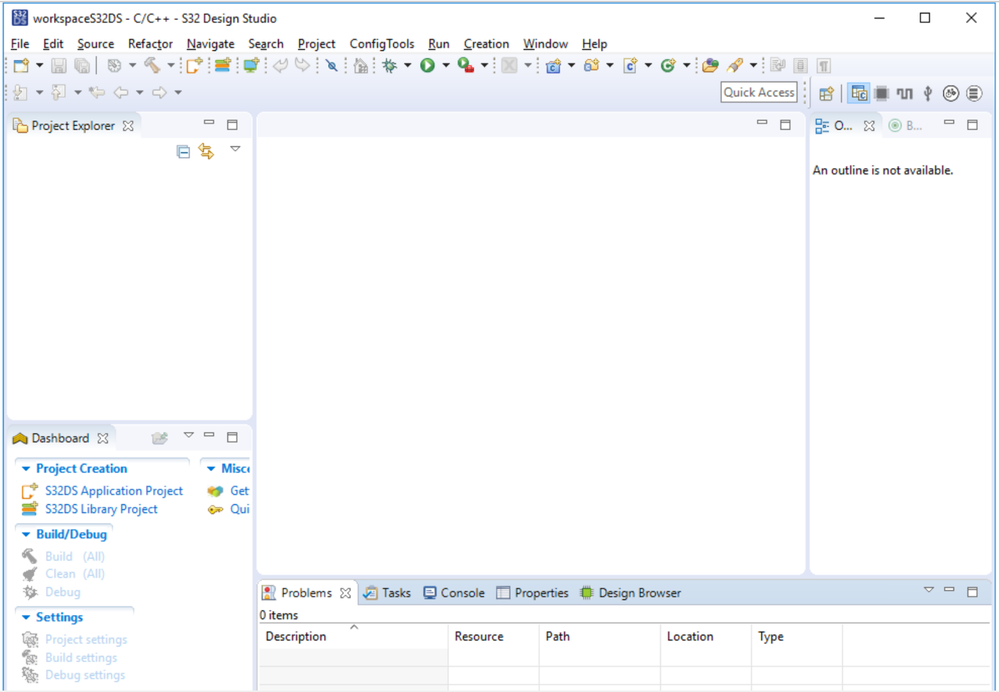Viewport: 999px width, 692px height.
Task: Click Collapse All in Project Explorer
Action: click(183, 152)
